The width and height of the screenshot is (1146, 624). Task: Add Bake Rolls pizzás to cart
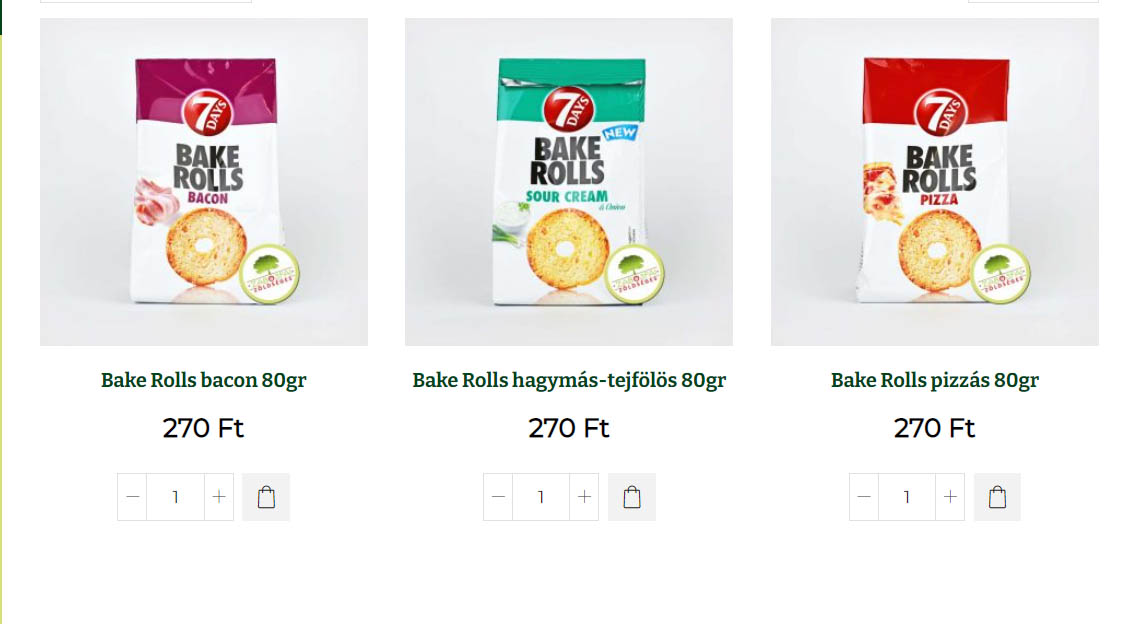pyautogui.click(x=997, y=497)
